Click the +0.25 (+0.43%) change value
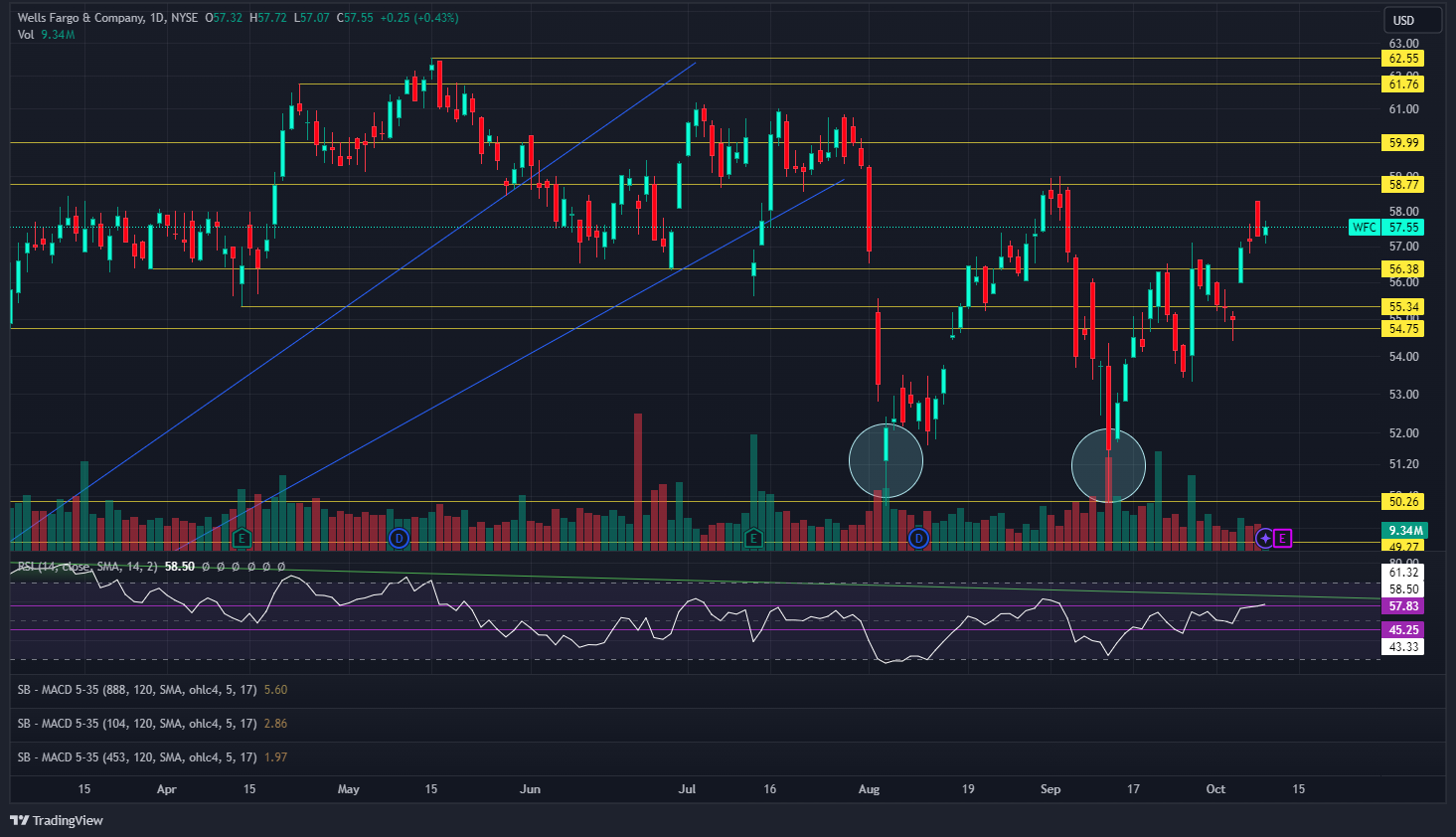Viewport: 1456px width, 837px height. [419, 18]
